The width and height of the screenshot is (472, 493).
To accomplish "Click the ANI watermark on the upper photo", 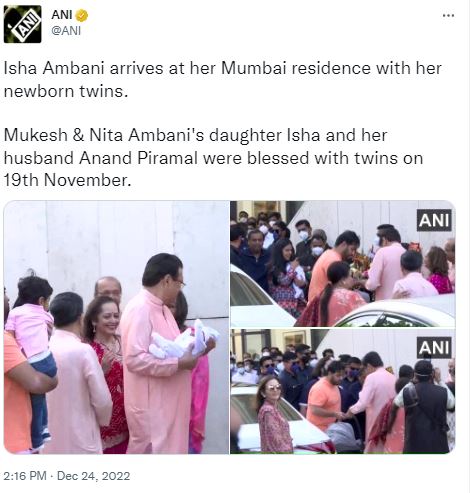I will coord(434,220).
